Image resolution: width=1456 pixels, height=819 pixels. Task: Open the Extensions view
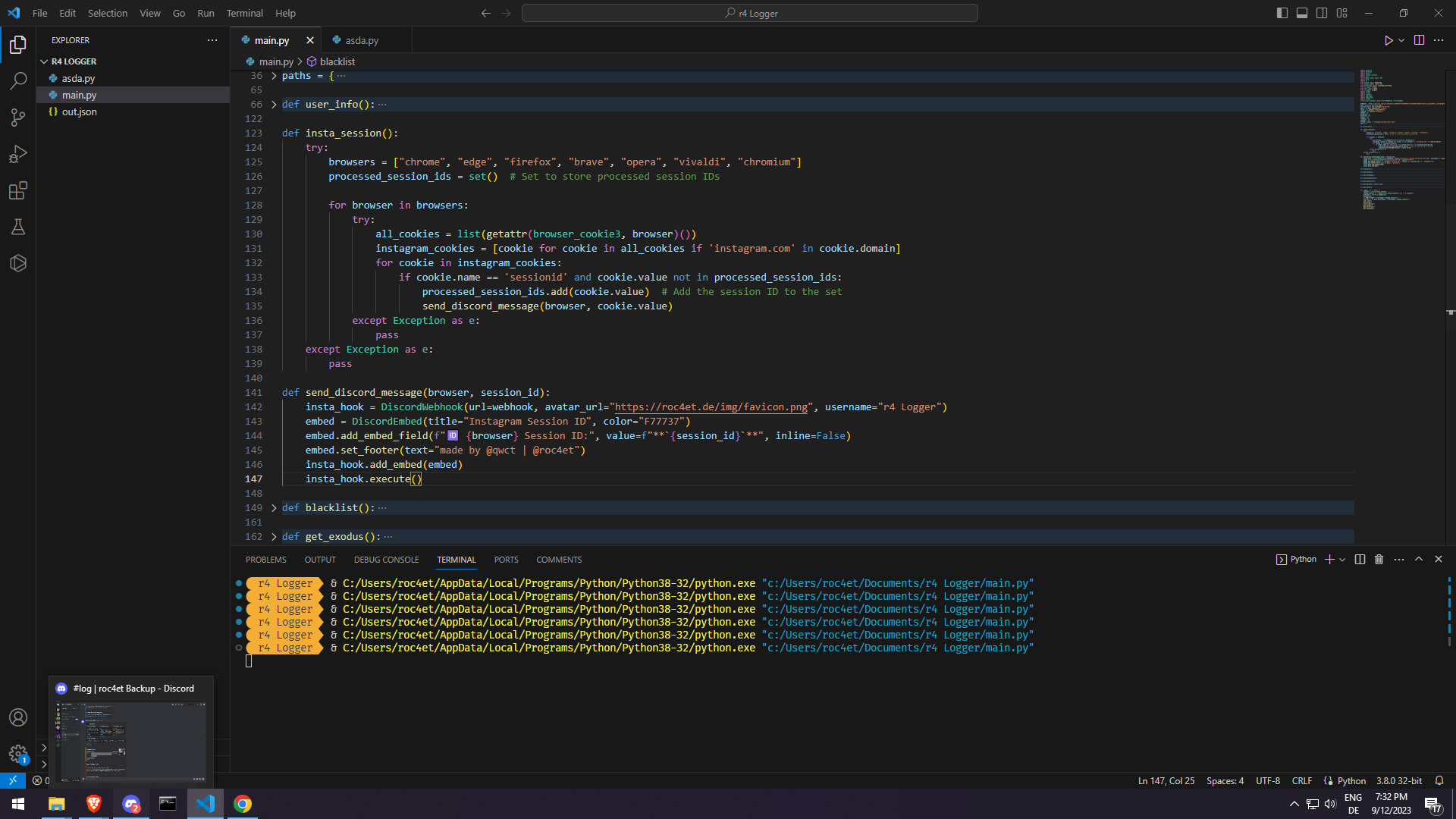pos(18,190)
